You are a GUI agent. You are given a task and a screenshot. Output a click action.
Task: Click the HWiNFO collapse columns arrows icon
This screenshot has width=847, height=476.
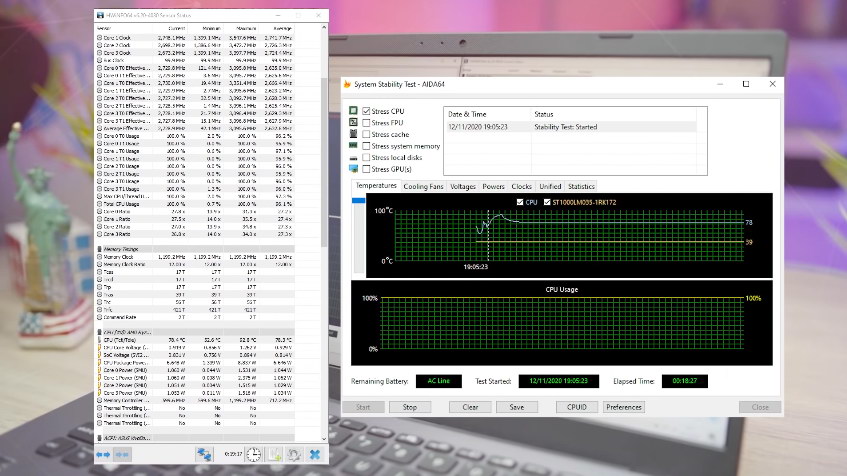tap(124, 454)
